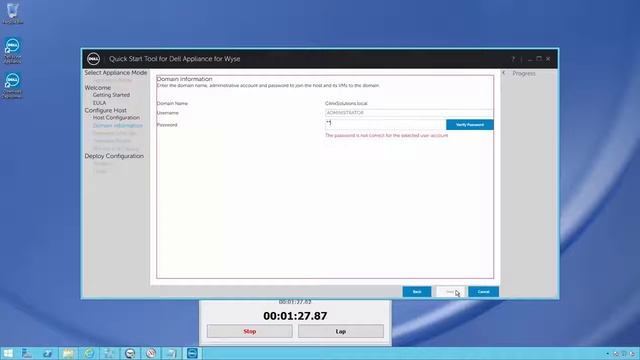Click the Verify Password button
Image resolution: width=640 pixels, height=360 pixels.
click(x=470, y=124)
